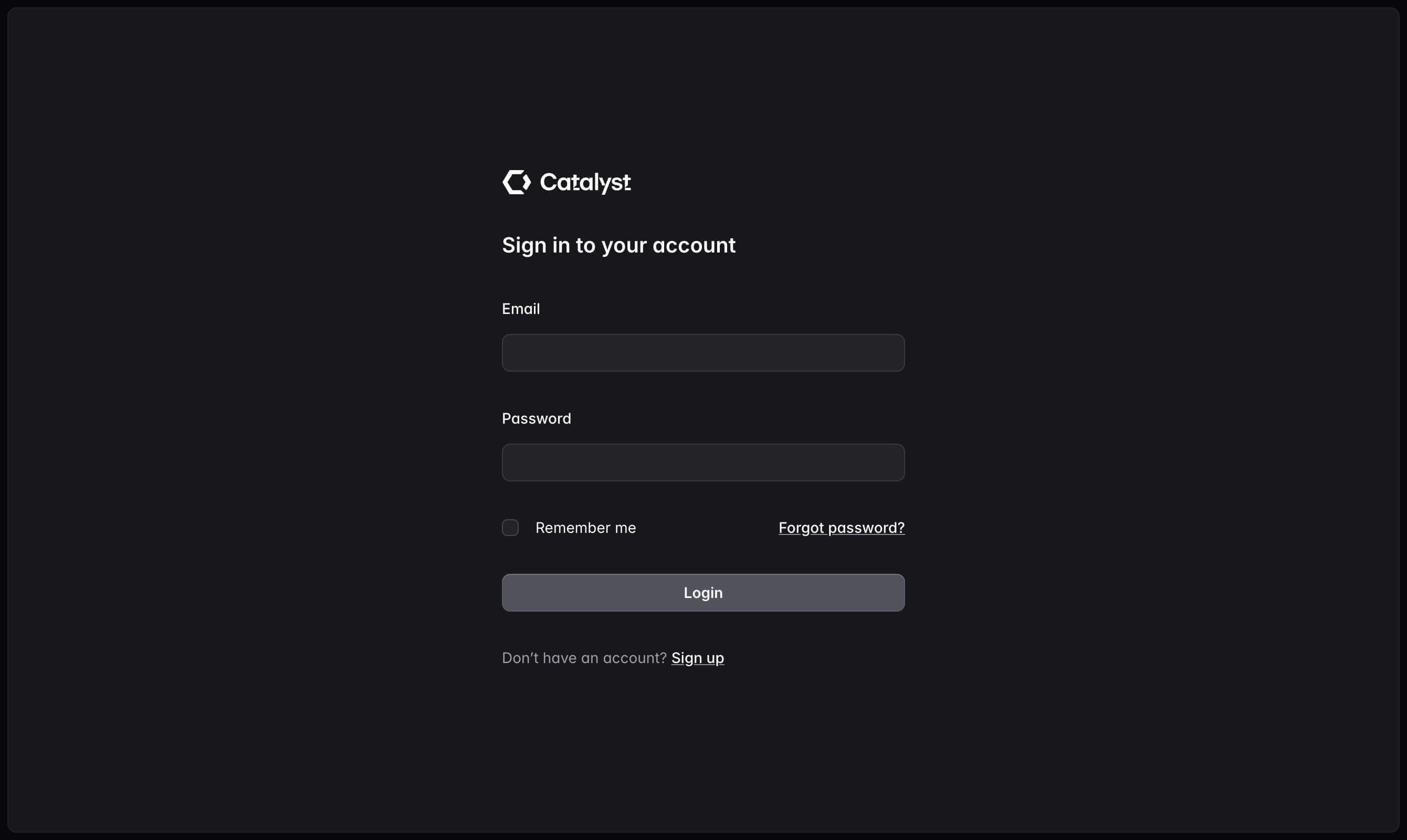Click the Catalyst hexagon logo icon
The image size is (1407, 840).
(x=516, y=182)
